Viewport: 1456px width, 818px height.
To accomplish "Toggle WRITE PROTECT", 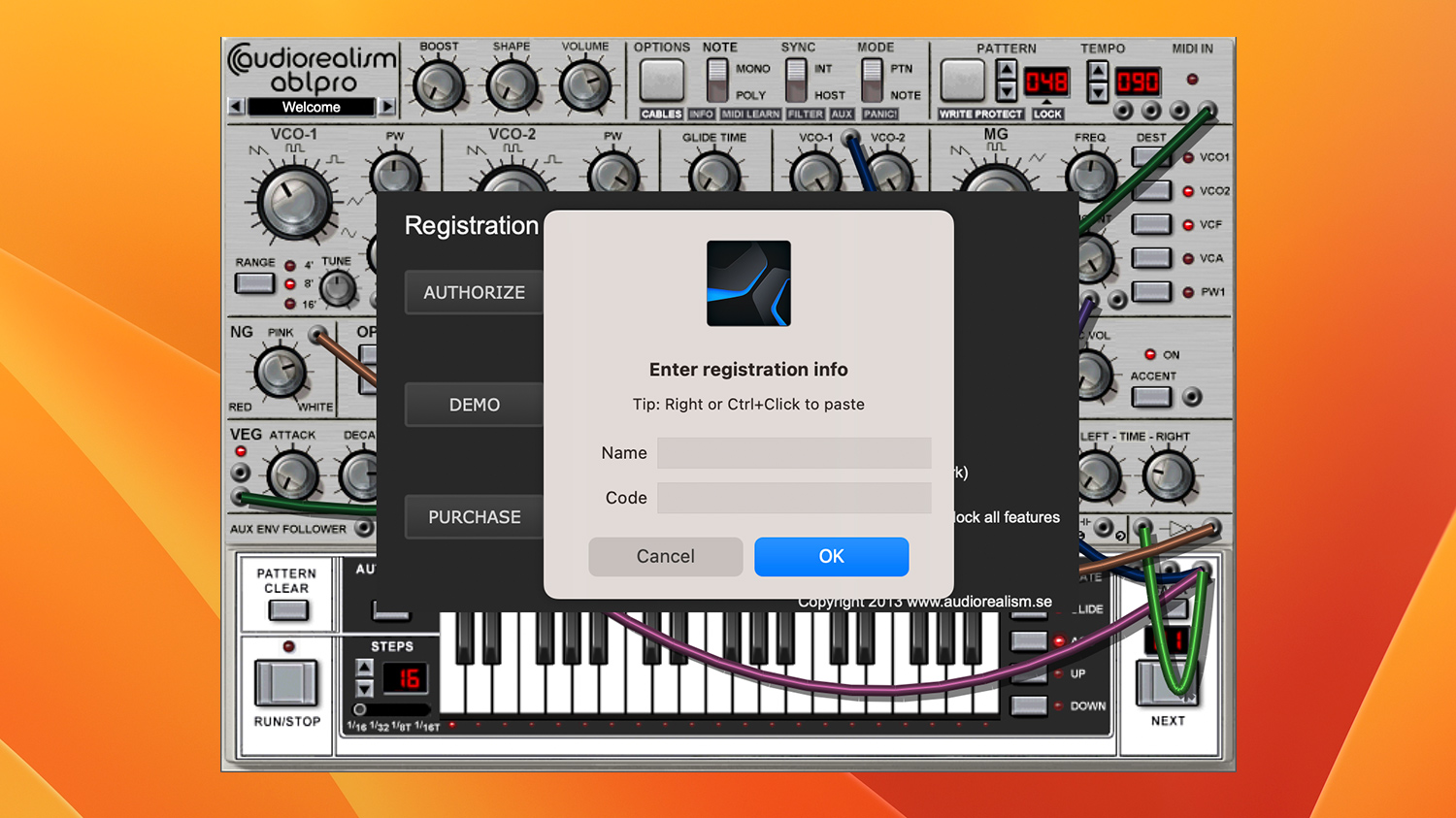I will click(980, 115).
